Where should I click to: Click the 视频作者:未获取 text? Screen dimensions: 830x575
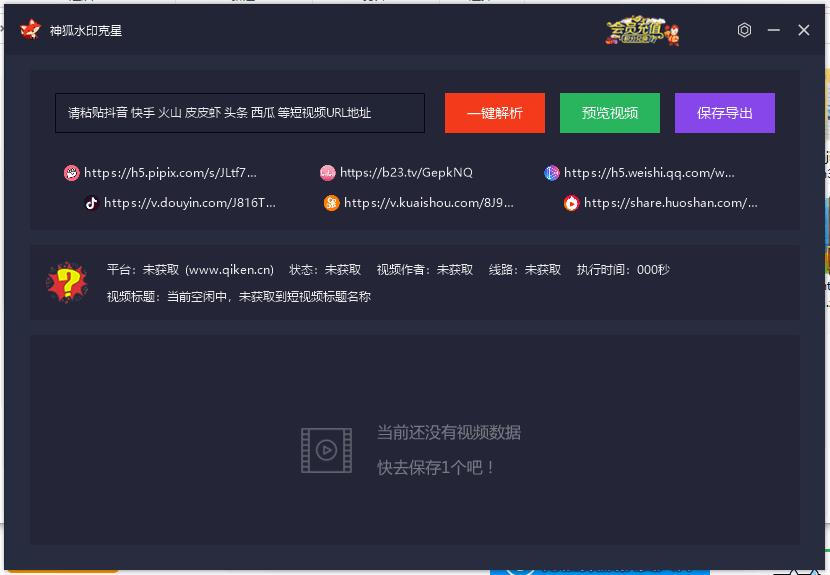[x=425, y=270]
